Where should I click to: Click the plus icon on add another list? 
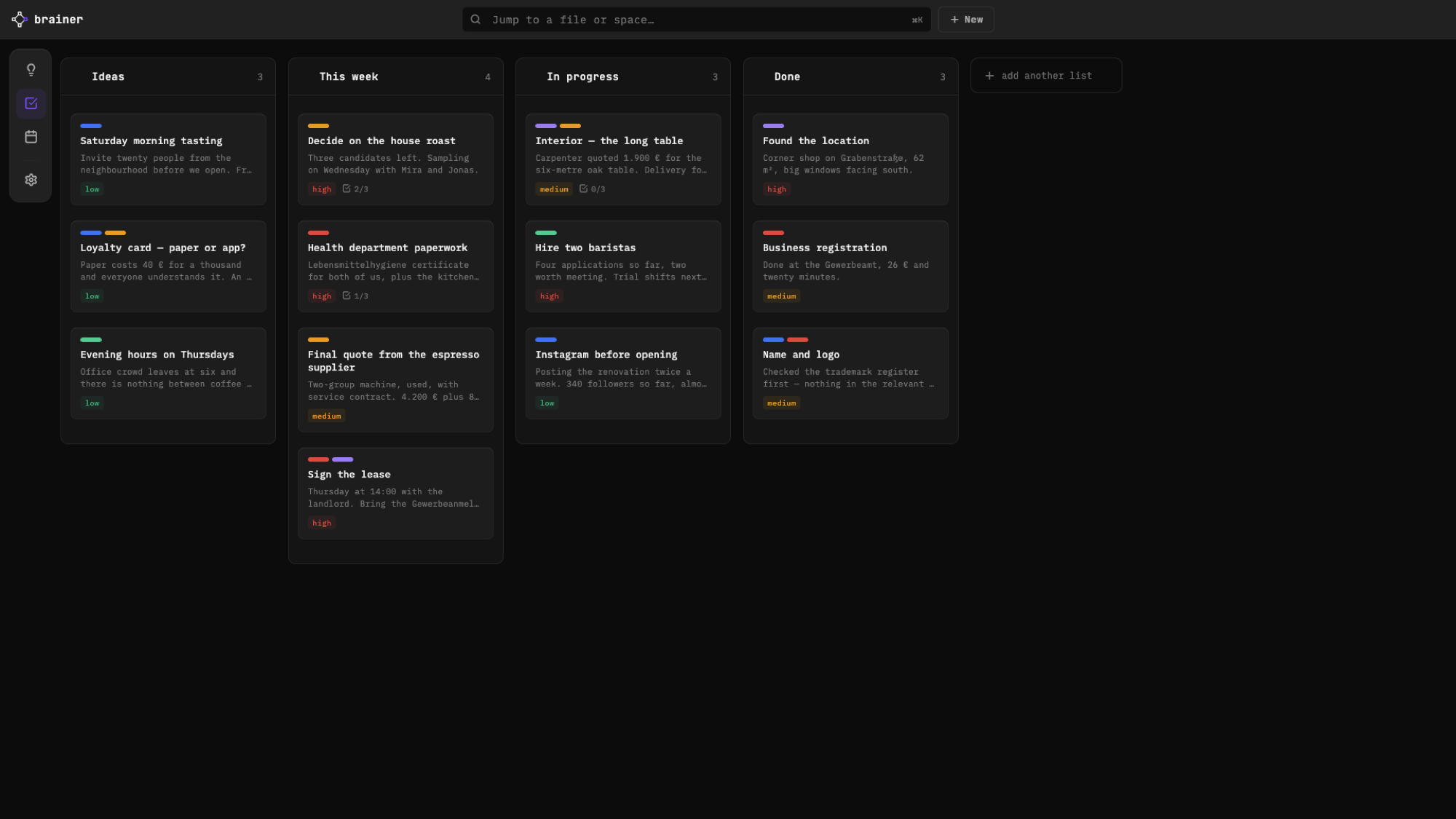(x=989, y=76)
